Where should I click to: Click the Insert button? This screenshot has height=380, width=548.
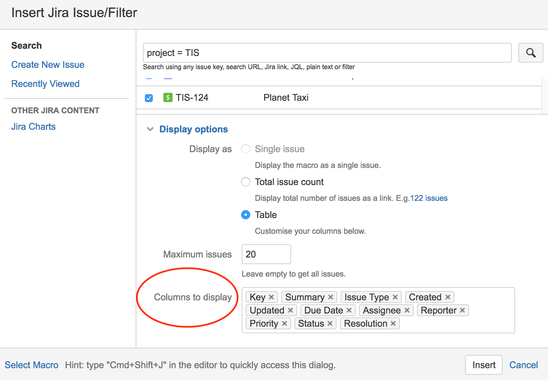click(484, 365)
